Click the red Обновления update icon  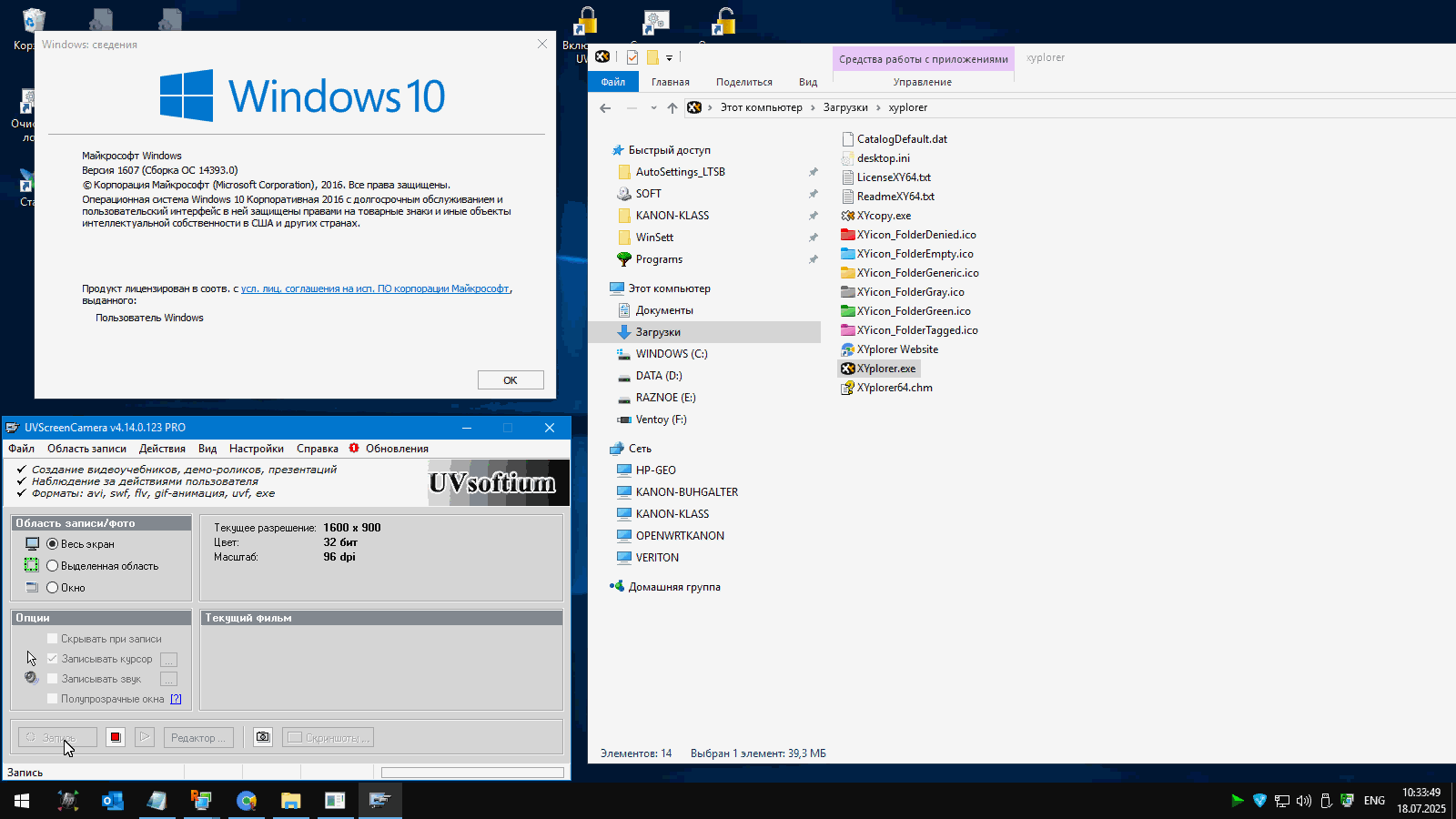tap(354, 448)
